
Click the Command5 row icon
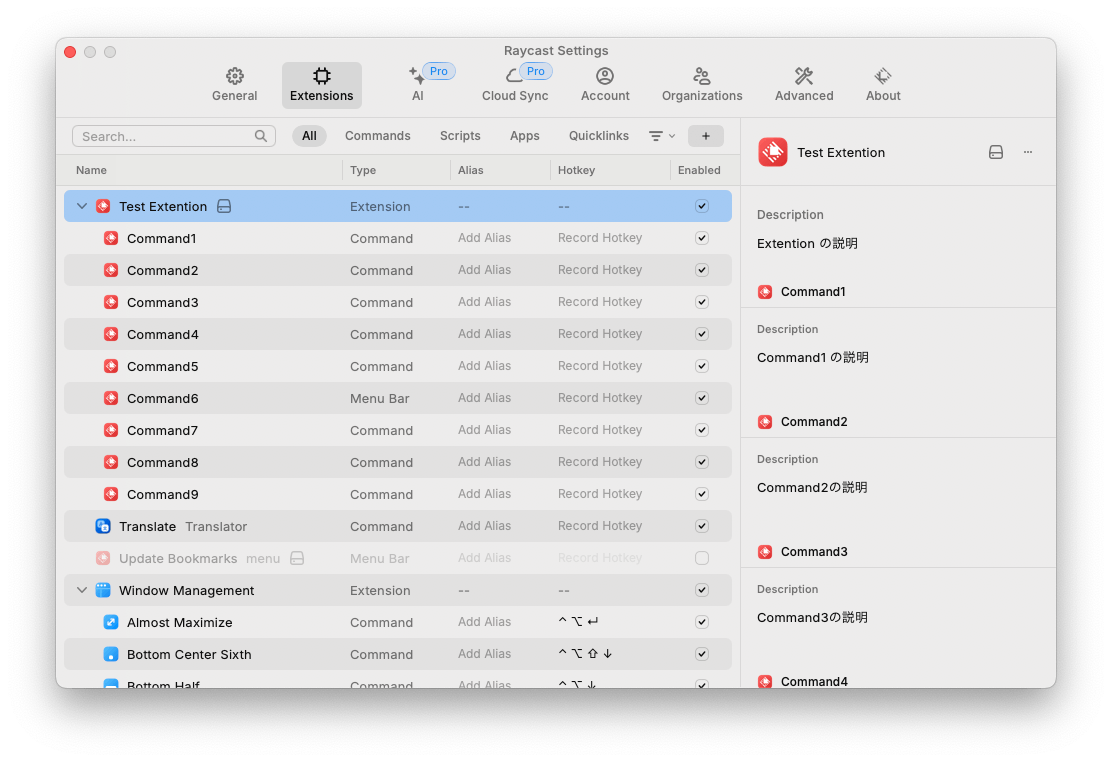pos(111,366)
